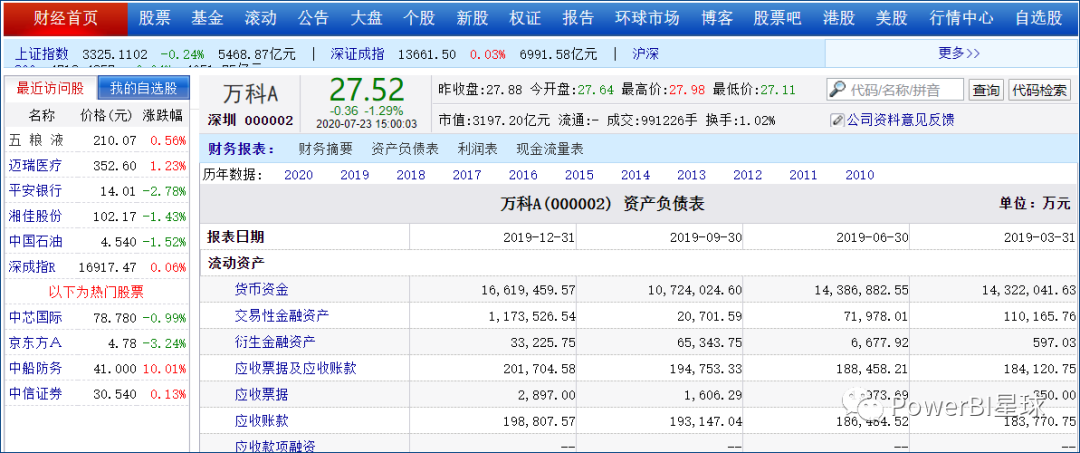Screen dimensions: 1080x453
Task: Open 行情中心 from the top navigation
Action: click(961, 18)
